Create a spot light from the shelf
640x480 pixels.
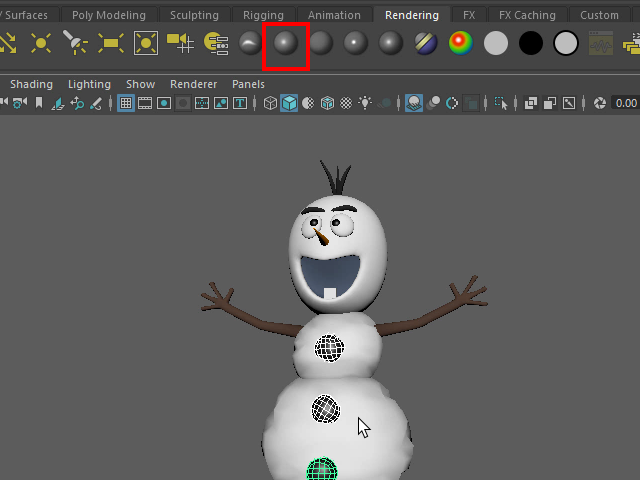click(x=76, y=43)
